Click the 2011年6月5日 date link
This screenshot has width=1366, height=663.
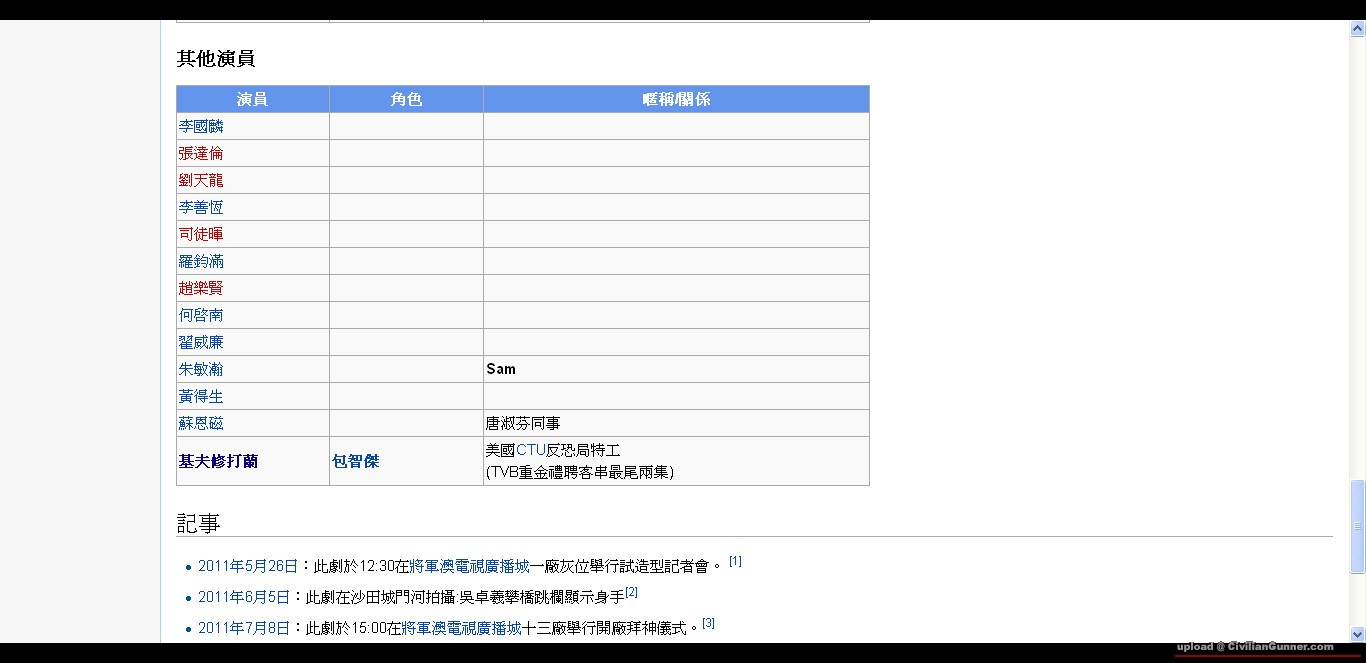(244, 597)
